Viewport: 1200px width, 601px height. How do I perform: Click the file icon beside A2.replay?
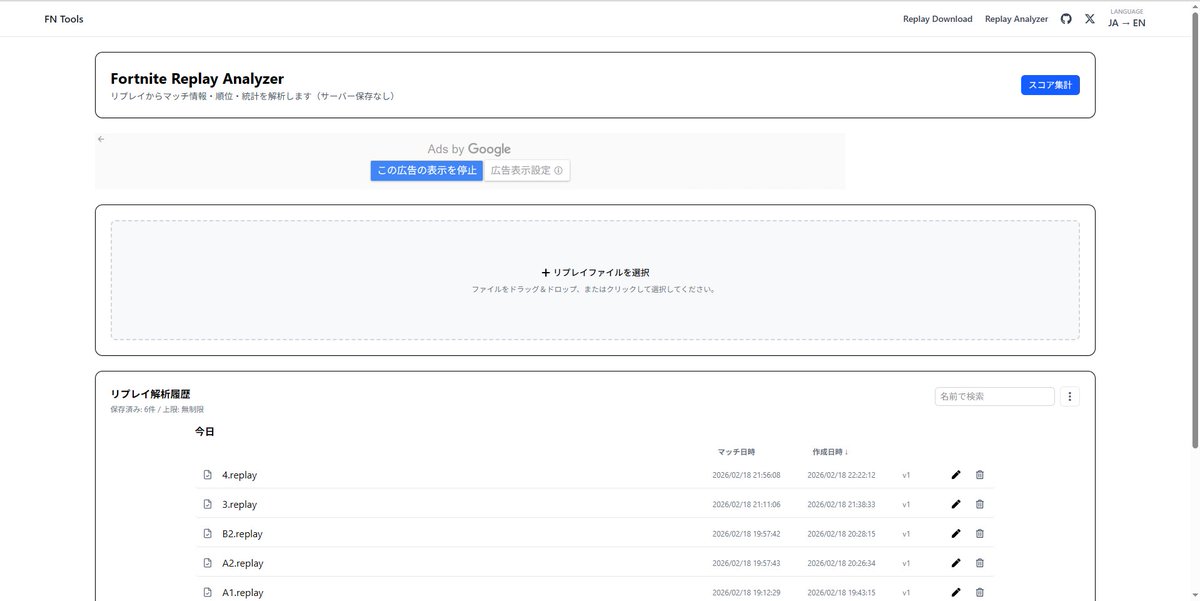pyautogui.click(x=207, y=563)
